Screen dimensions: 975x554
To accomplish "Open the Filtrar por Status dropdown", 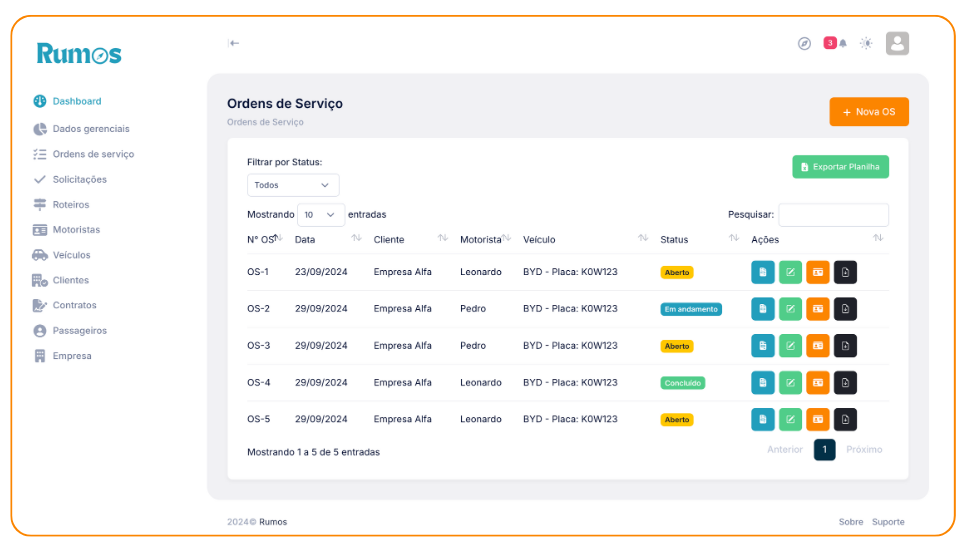I will point(293,185).
